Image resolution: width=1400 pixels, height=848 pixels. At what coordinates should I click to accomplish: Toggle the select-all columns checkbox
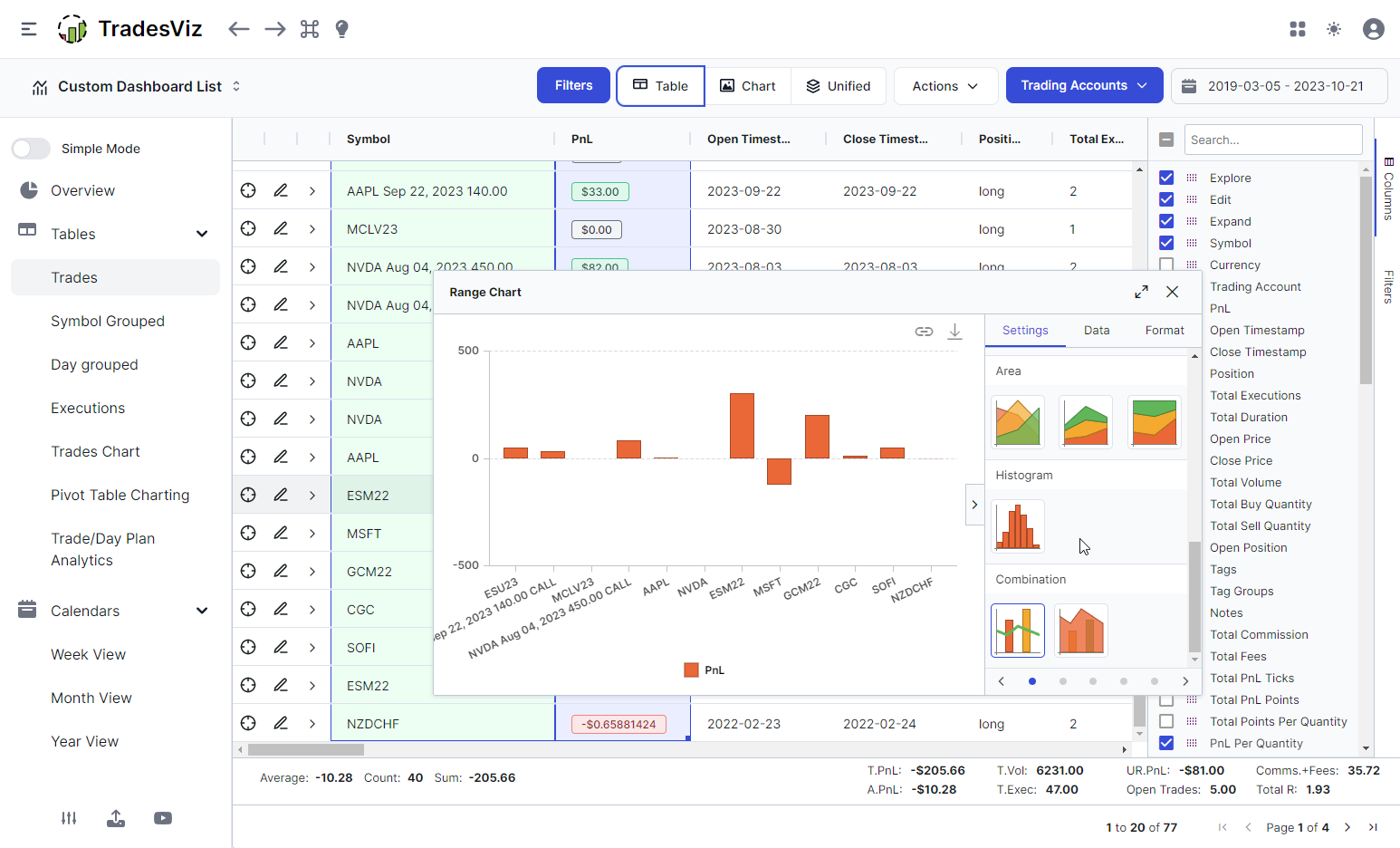(x=1166, y=140)
